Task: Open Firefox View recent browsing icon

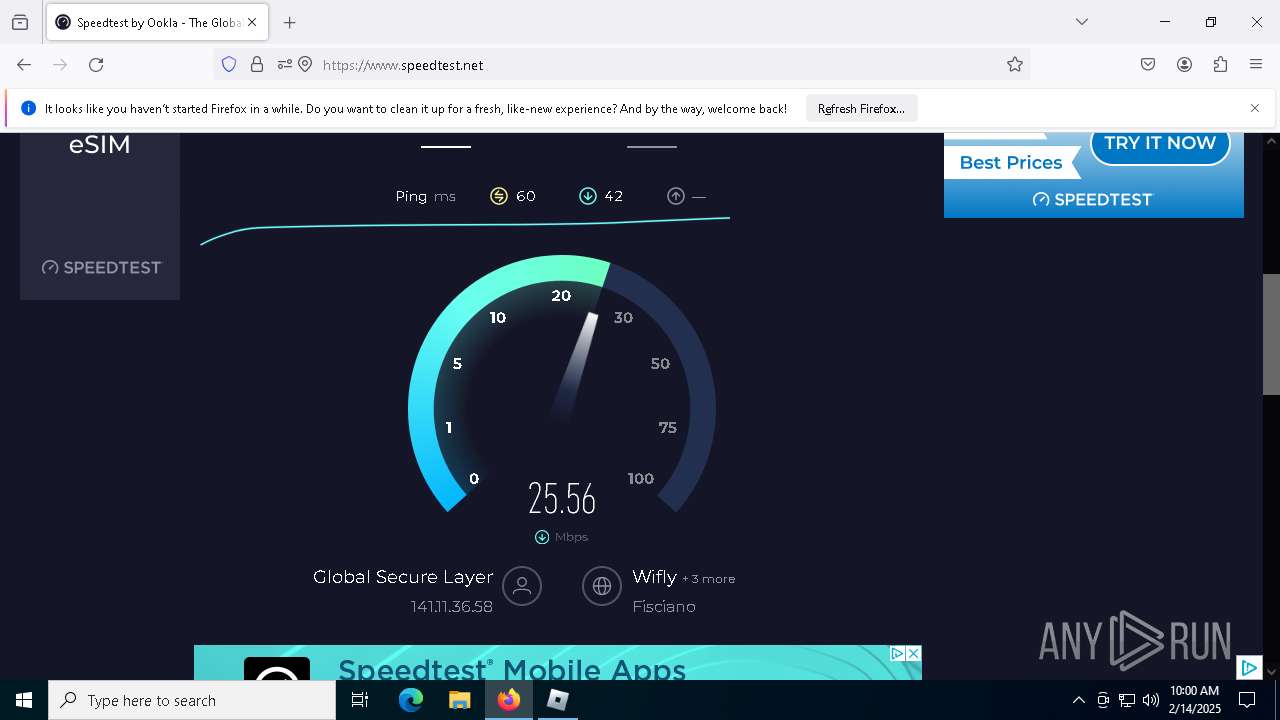Action: [x=20, y=22]
